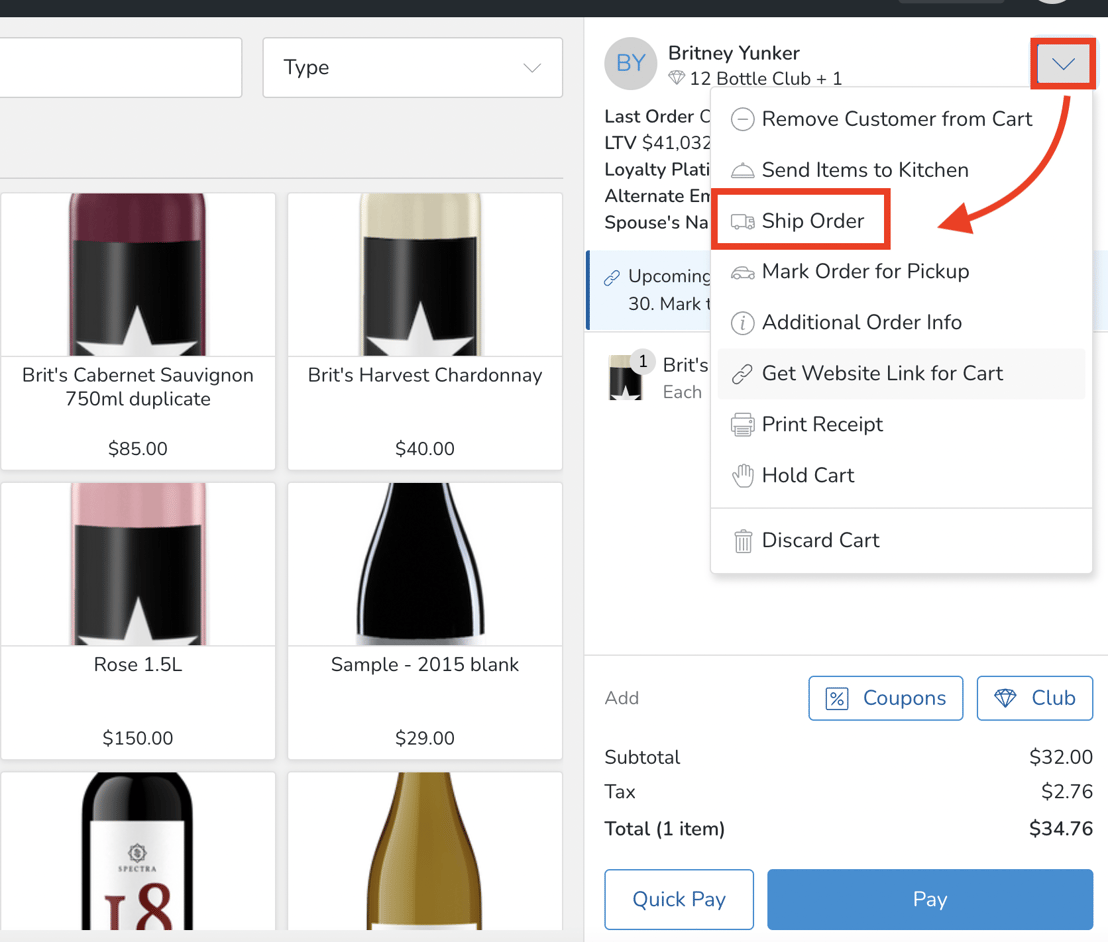This screenshot has width=1108, height=942.
Task: Add Club using the diamond button
Action: tap(1034, 698)
